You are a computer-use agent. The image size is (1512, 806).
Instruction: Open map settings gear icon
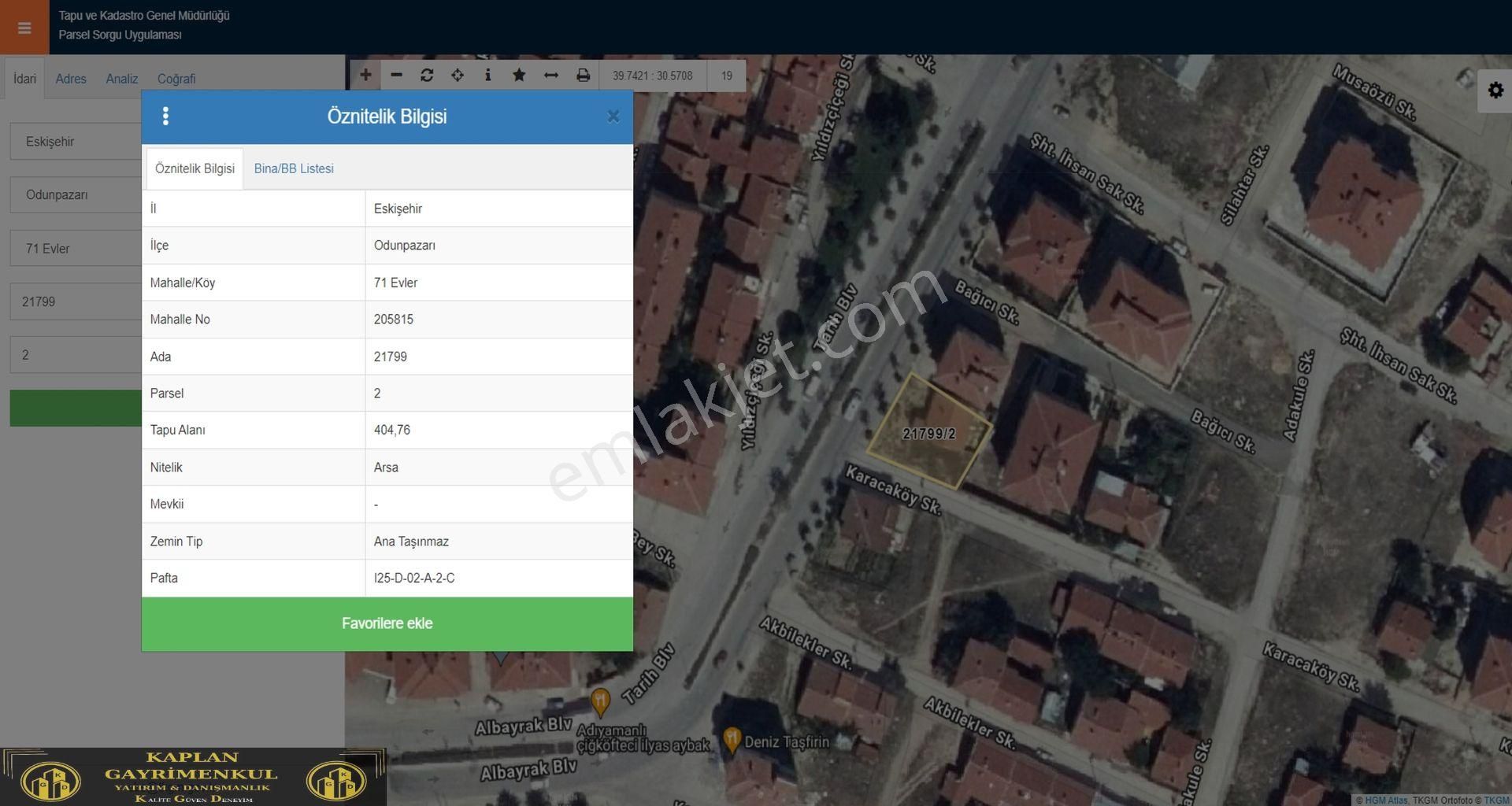coord(1495,91)
